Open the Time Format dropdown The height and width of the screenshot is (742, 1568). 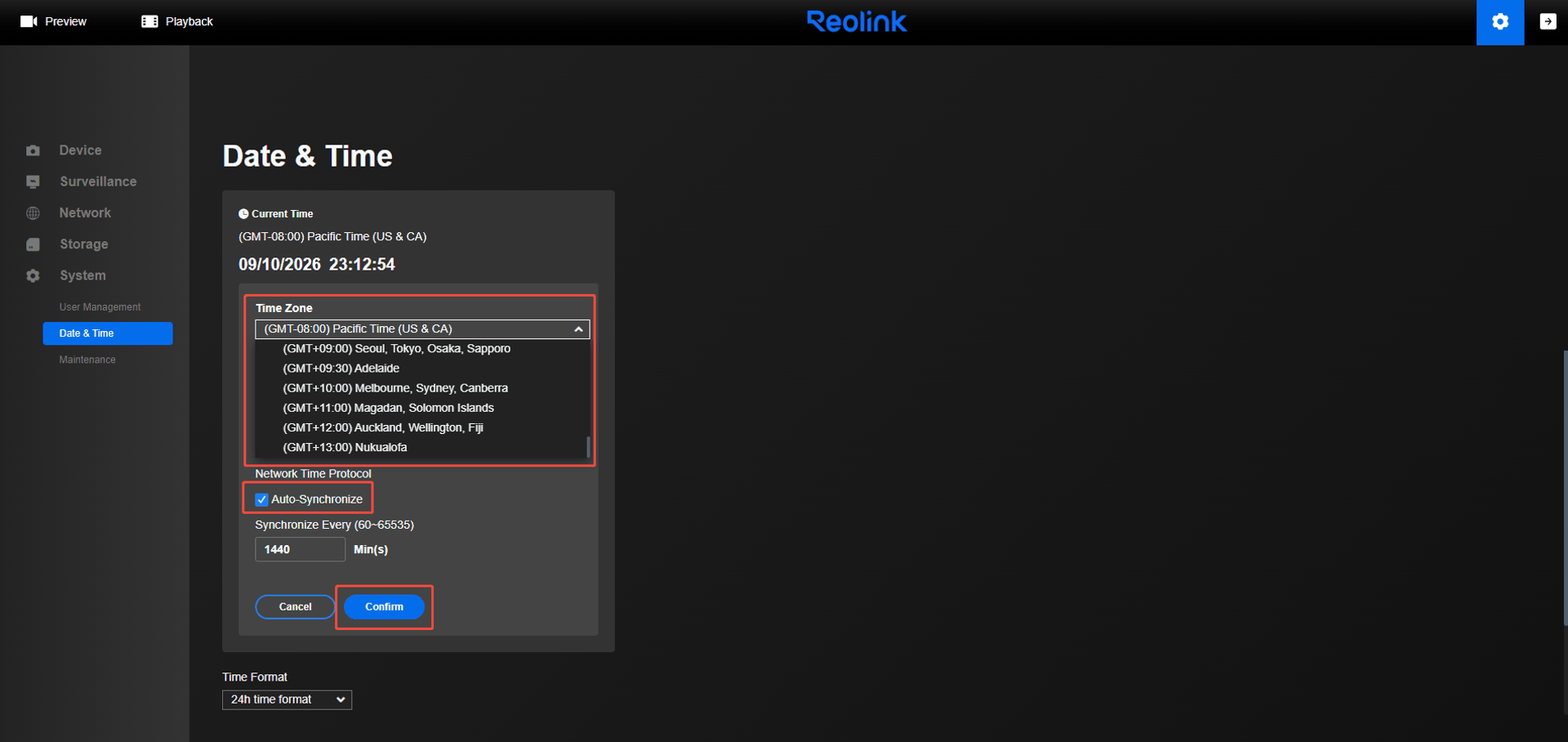click(287, 700)
